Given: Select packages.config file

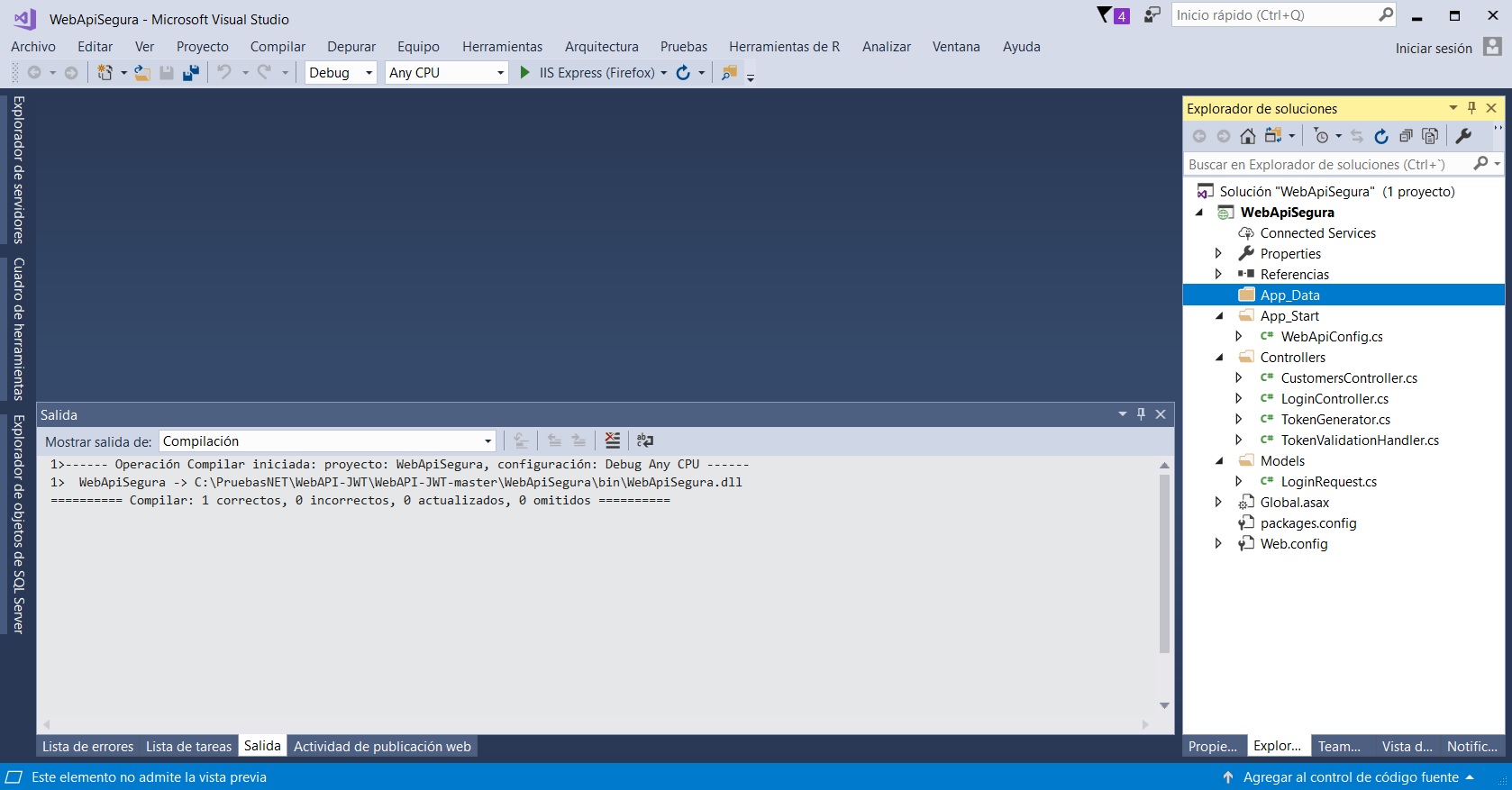Looking at the screenshot, I should tap(1308, 522).
